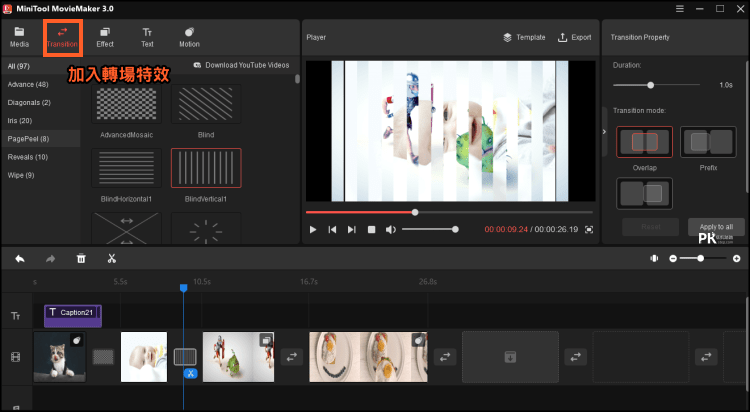Click the transition list scrollbar
This screenshot has width=750, height=412.
coord(297,78)
